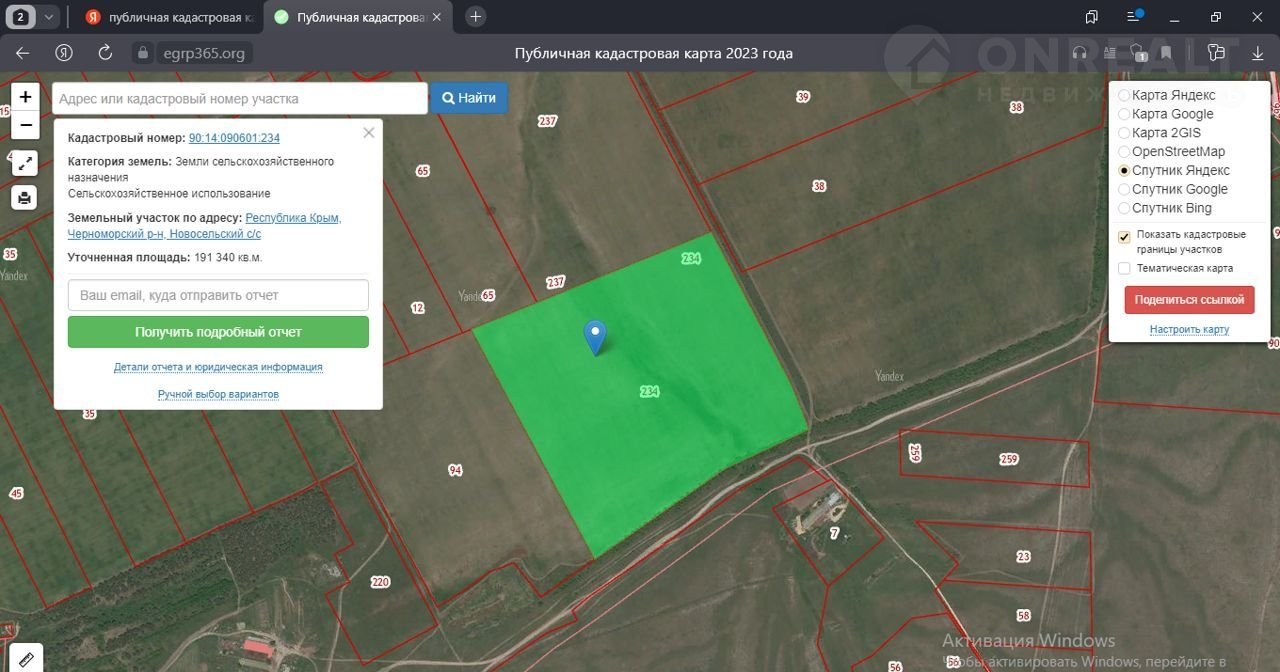Click the Найти search button
1280x672 pixels.
(469, 98)
